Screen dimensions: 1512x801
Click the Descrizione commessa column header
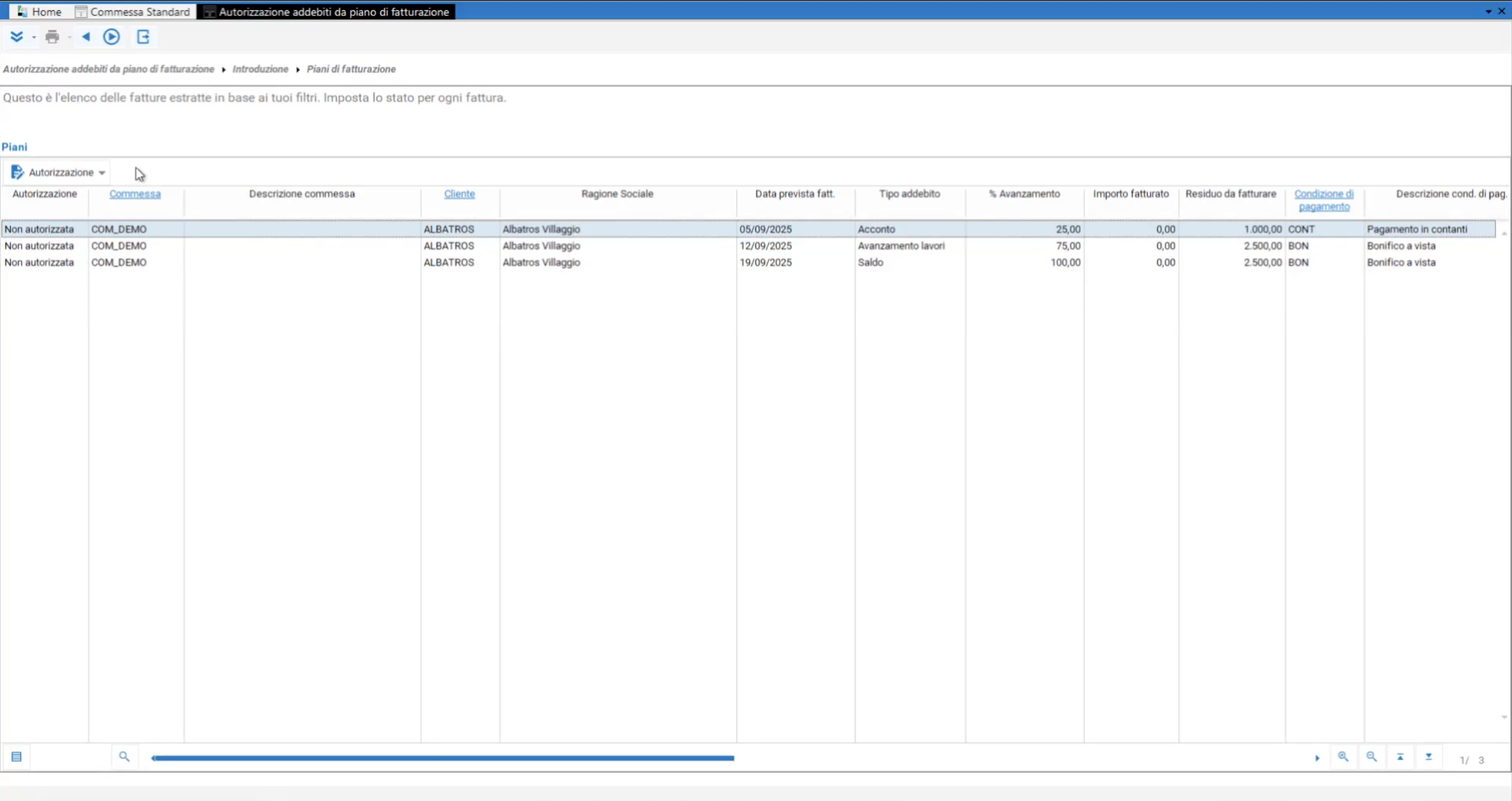(x=302, y=194)
